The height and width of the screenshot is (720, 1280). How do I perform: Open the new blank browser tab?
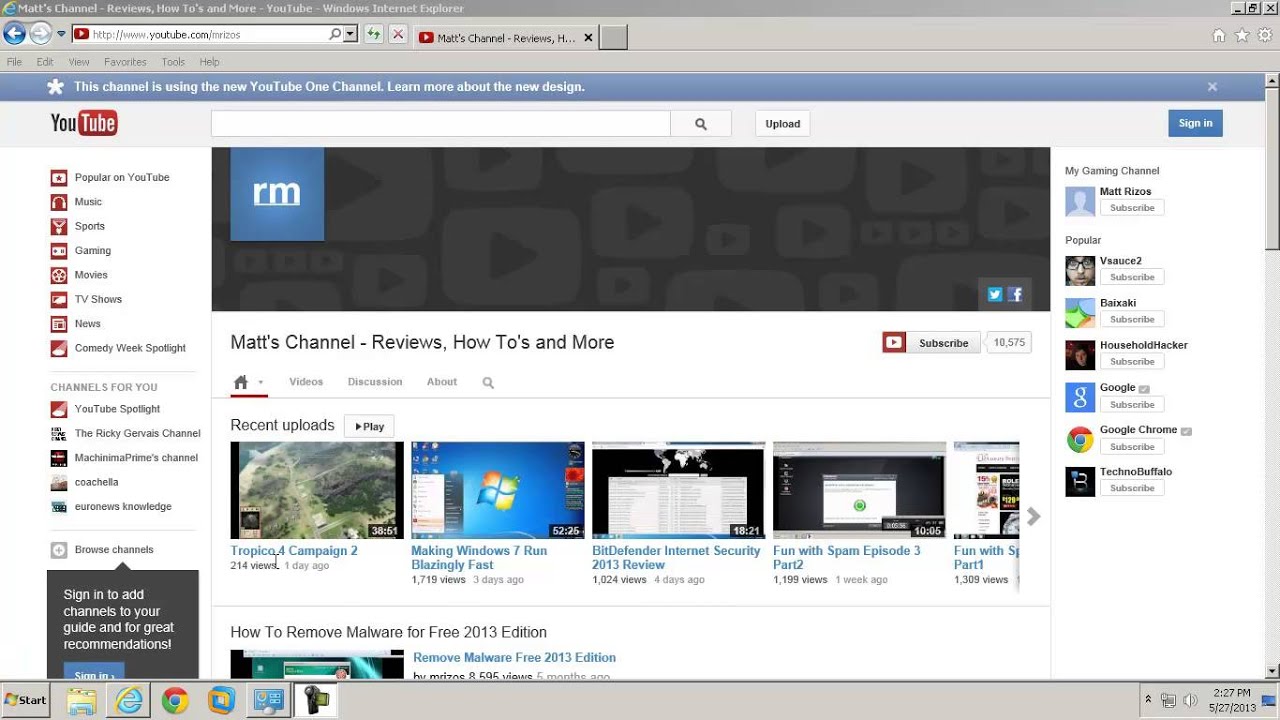pyautogui.click(x=613, y=38)
